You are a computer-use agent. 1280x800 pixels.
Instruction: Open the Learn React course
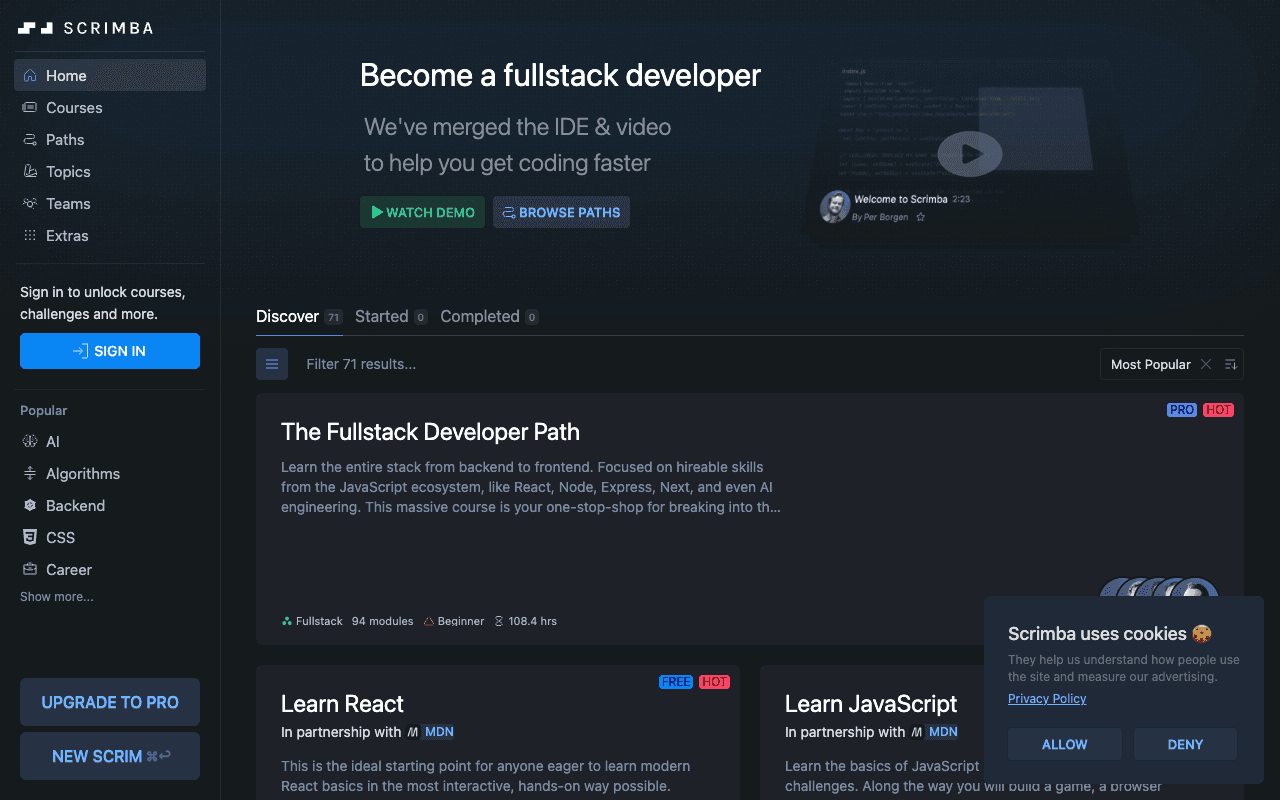pyautogui.click(x=498, y=733)
